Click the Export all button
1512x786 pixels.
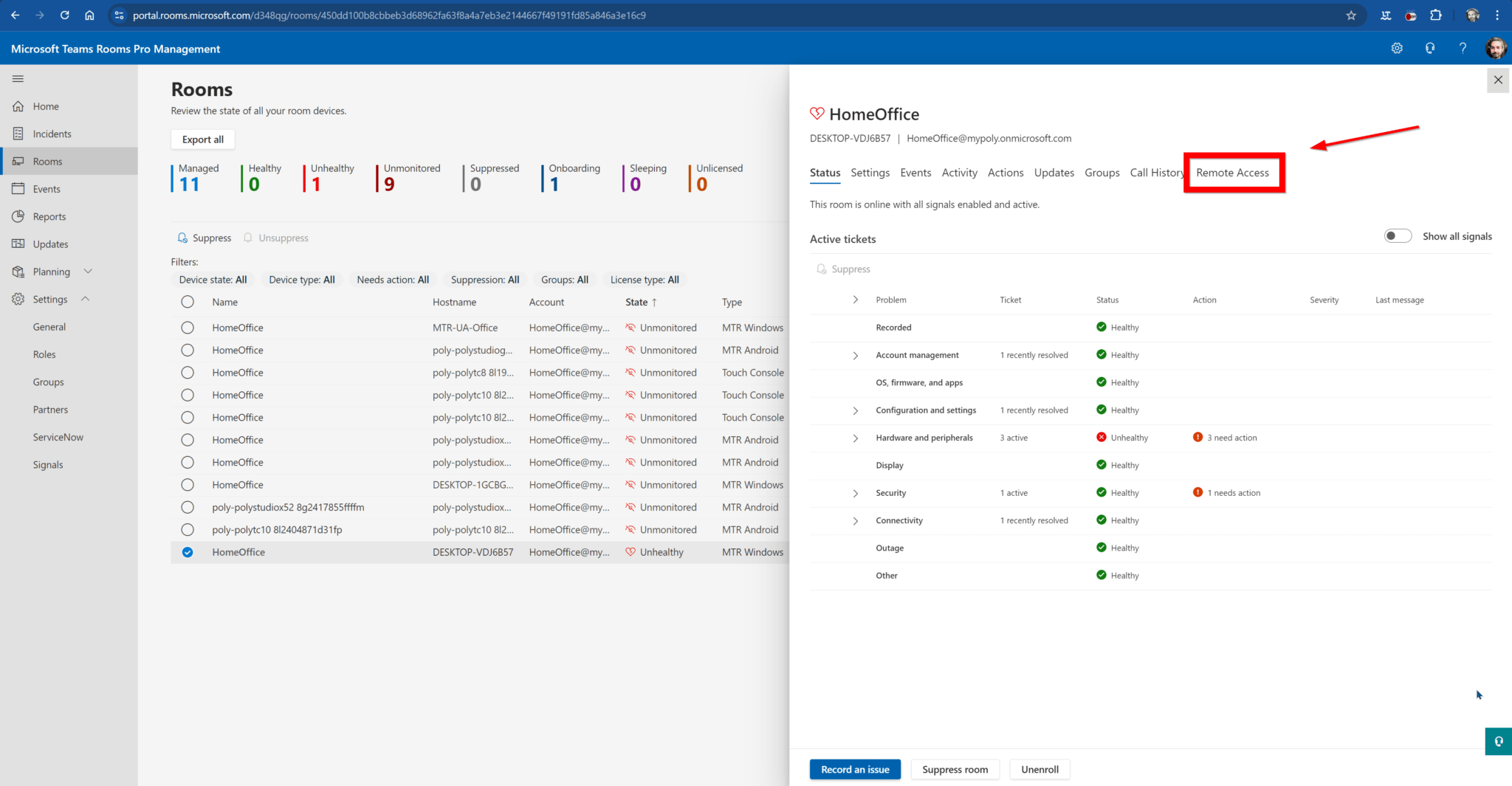(202, 139)
